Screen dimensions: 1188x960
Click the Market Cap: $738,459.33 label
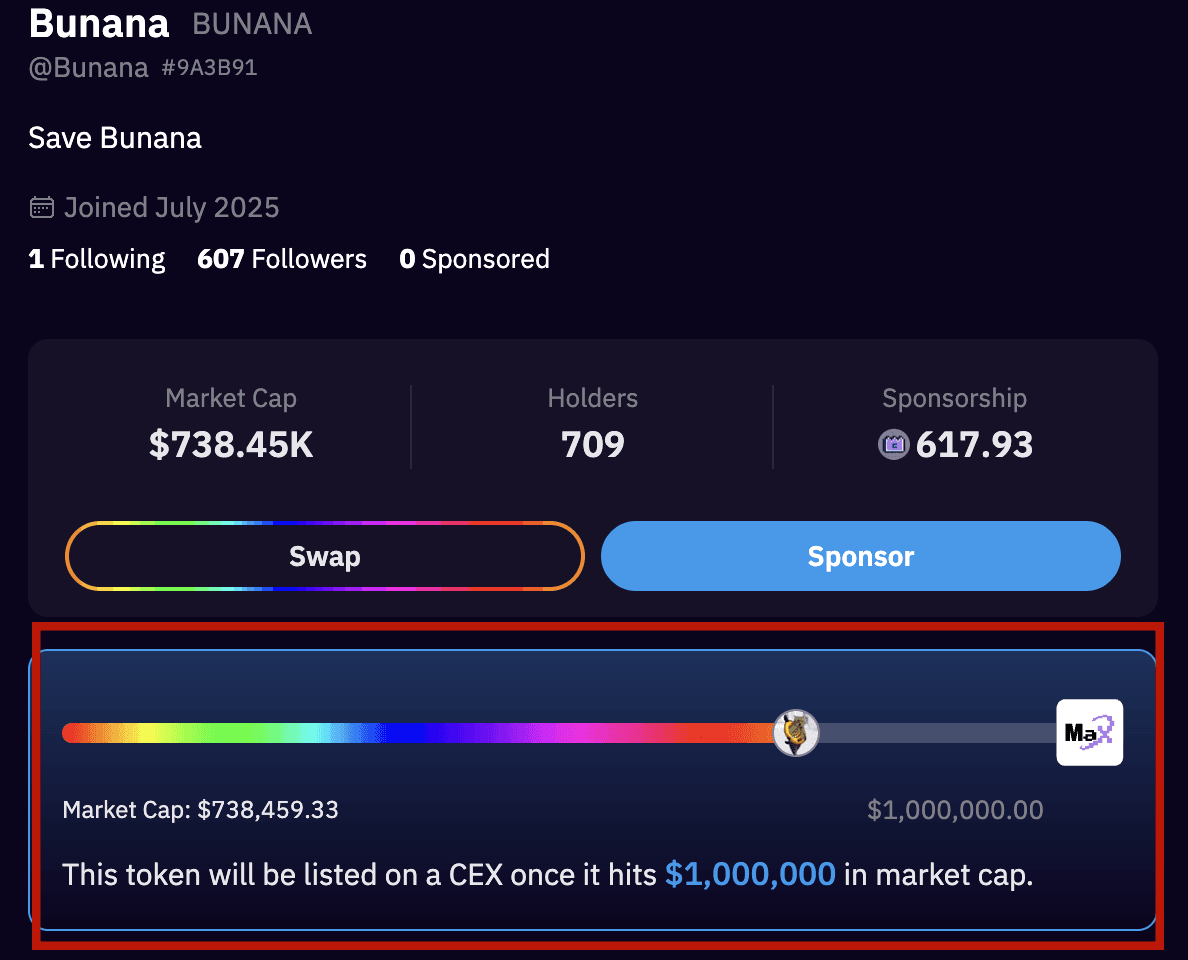point(200,810)
